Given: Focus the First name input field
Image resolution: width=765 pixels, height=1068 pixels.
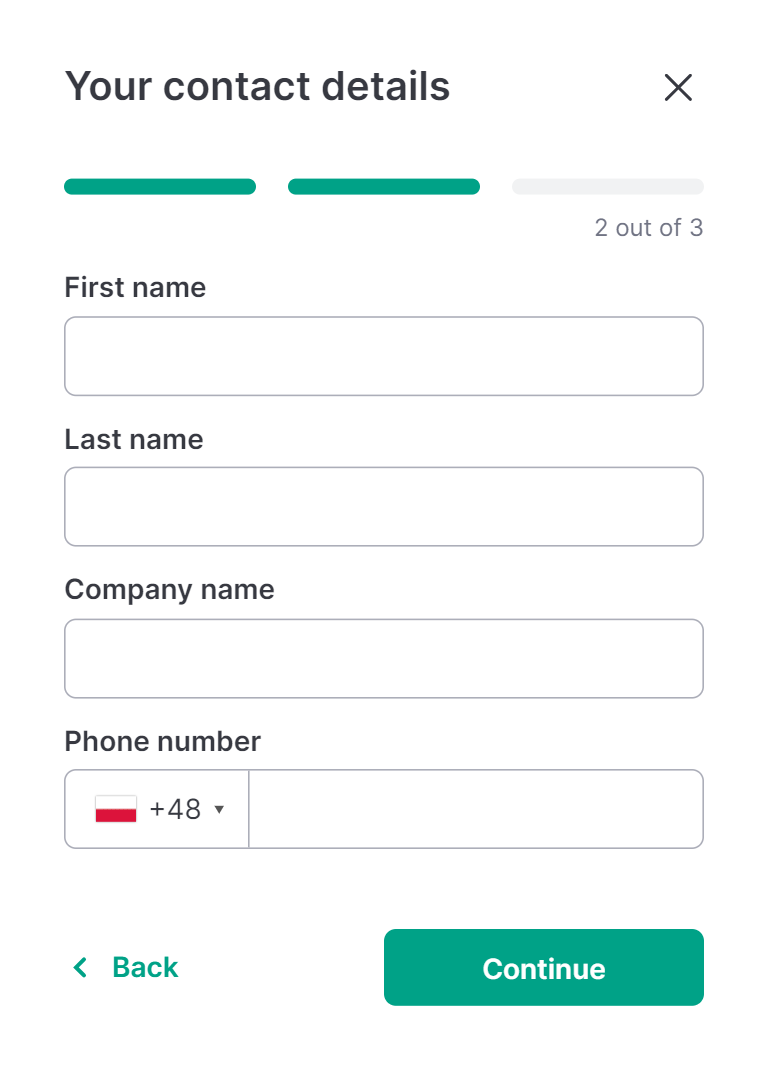Looking at the screenshot, I should 384,356.
